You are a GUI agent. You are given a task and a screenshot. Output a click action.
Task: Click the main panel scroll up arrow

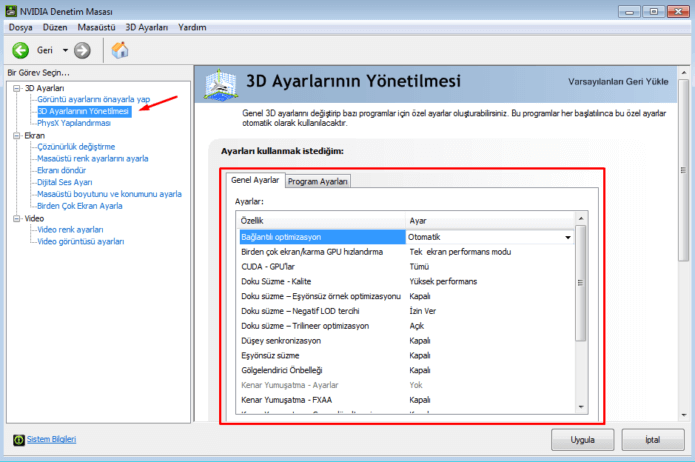pos(683,72)
